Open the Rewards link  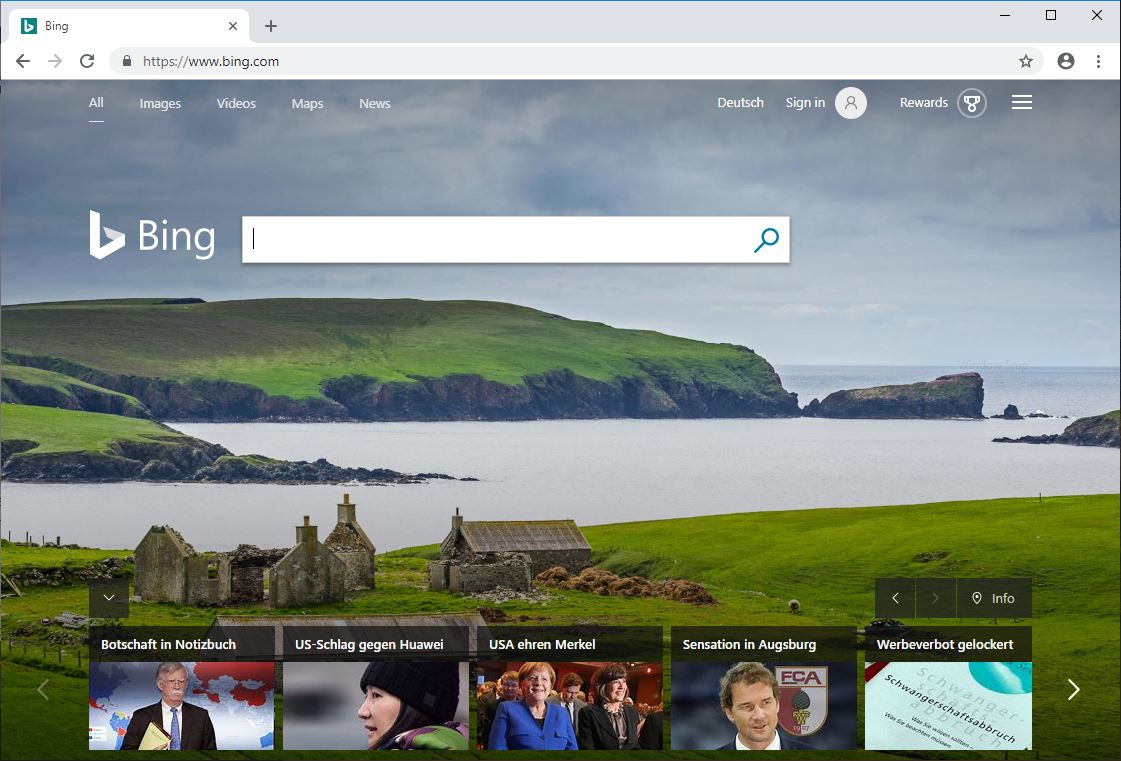click(924, 103)
